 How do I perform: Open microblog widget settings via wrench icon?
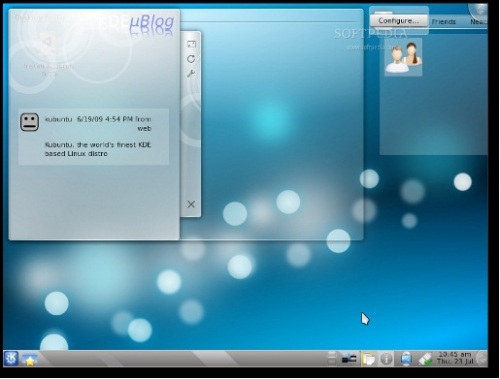point(191,74)
